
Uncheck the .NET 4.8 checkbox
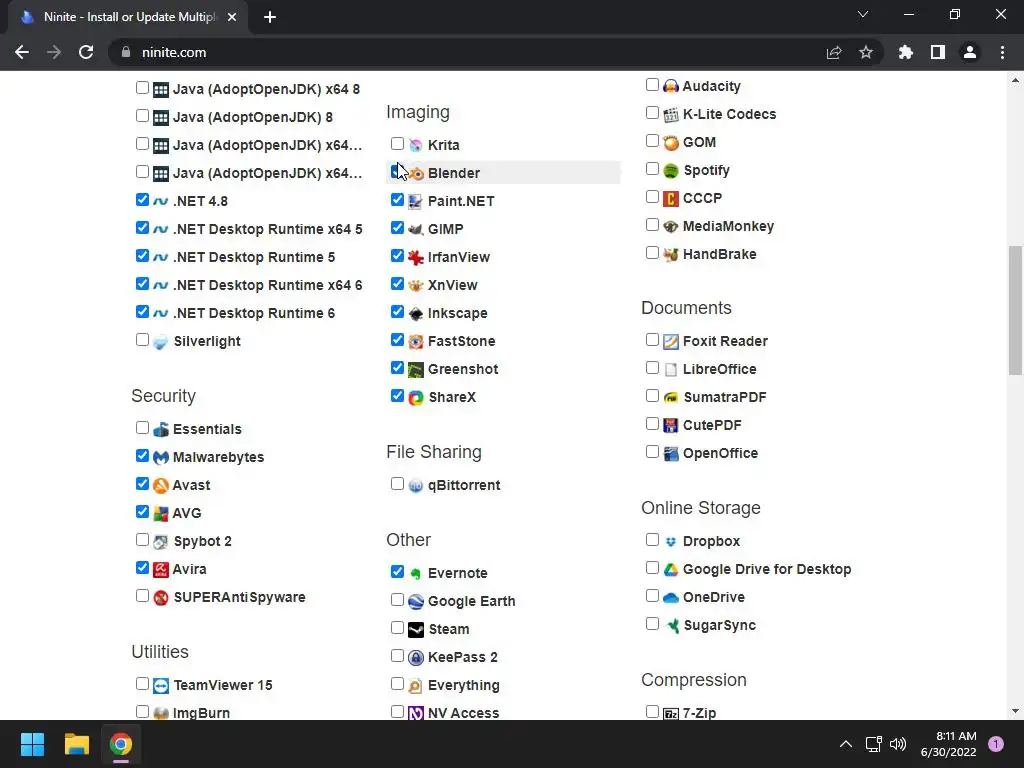[142, 200]
